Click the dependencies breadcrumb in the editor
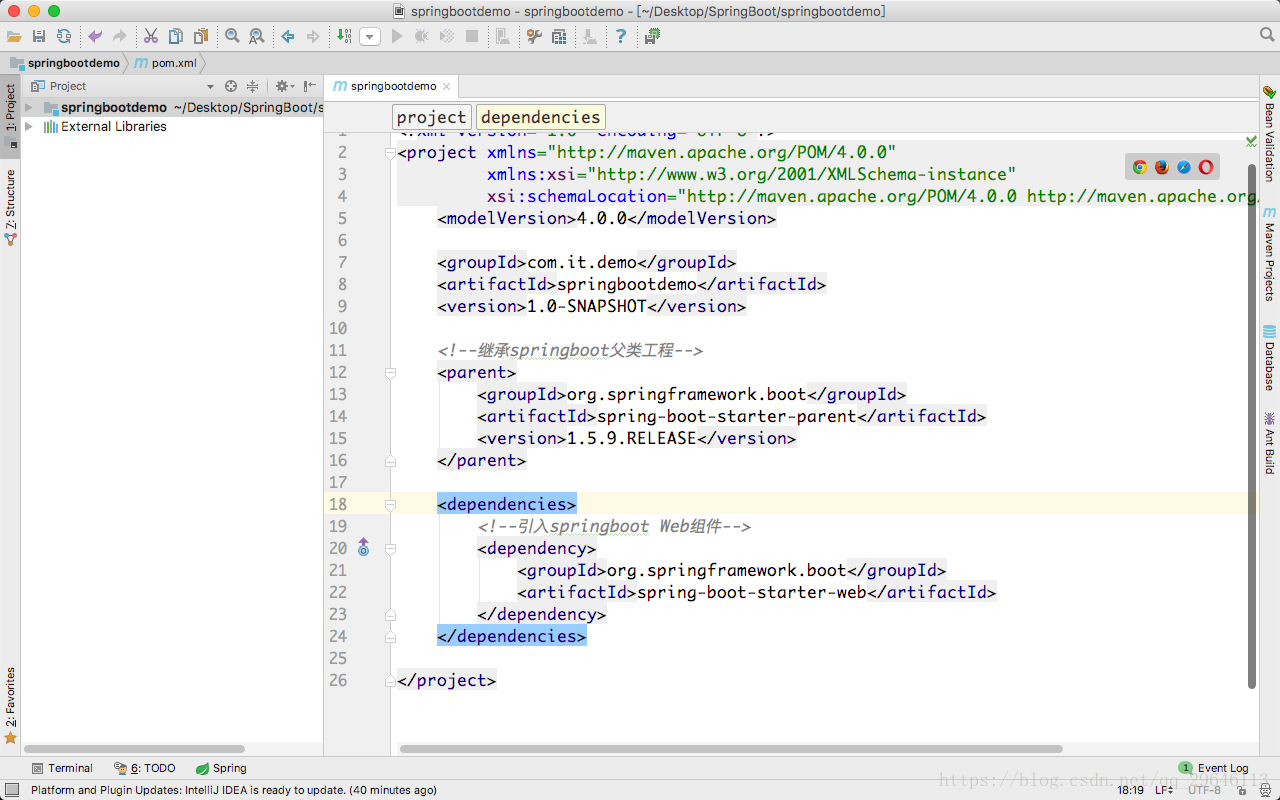The image size is (1280, 800). pyautogui.click(x=540, y=117)
